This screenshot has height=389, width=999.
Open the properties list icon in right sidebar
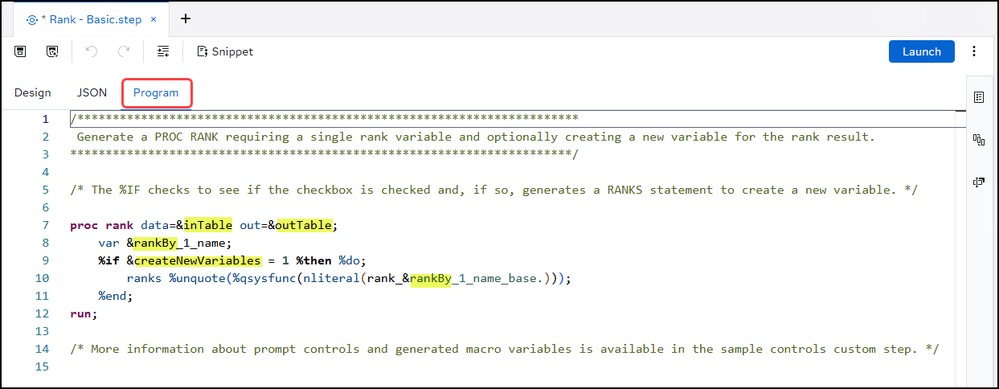979,97
